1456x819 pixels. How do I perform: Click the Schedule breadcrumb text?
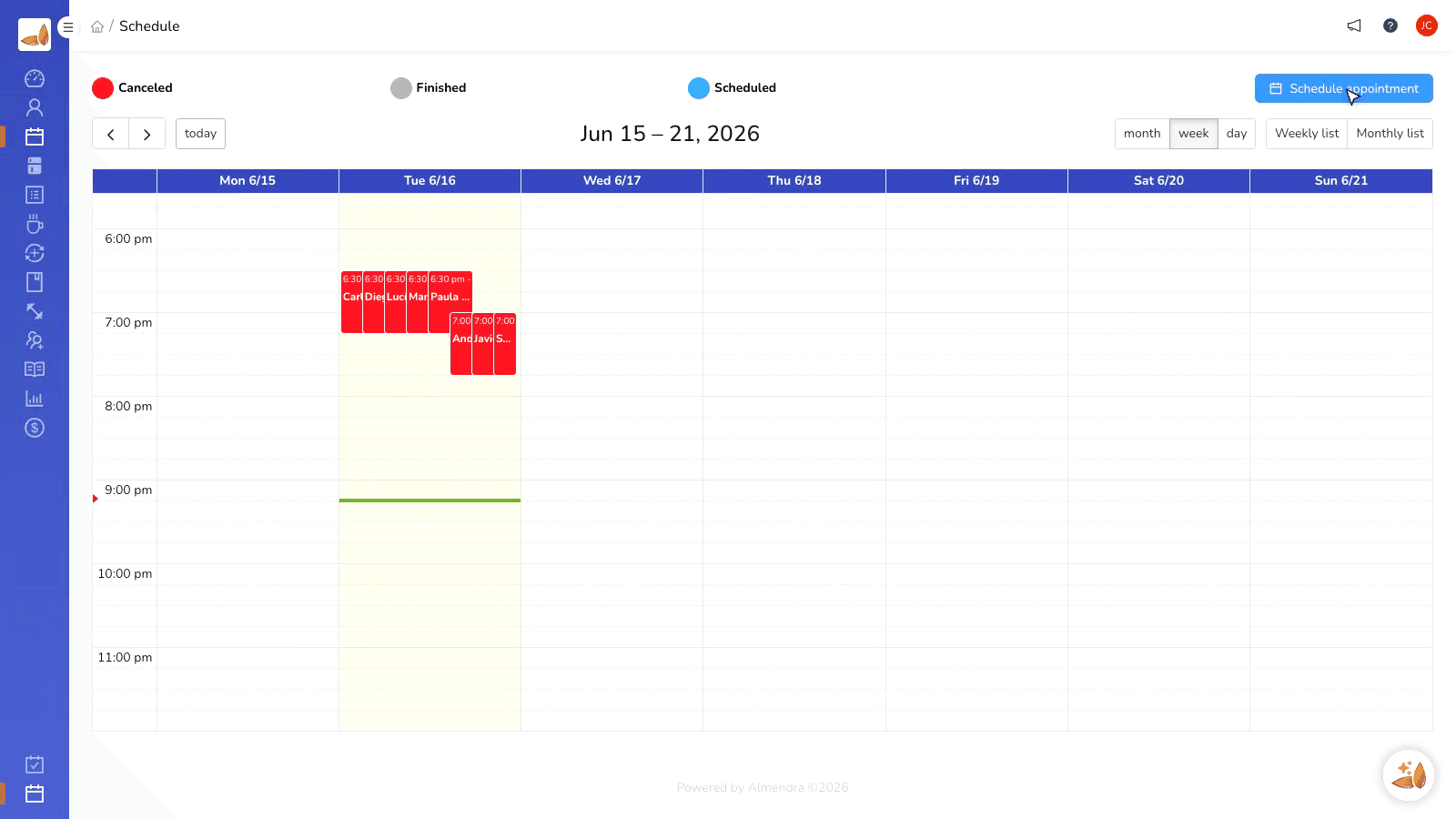click(x=149, y=26)
